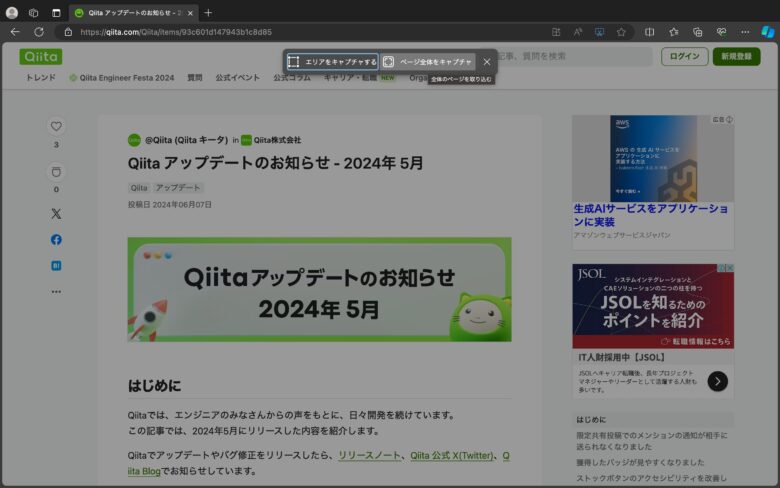Open the more options ellipsis in sidebar

tap(56, 292)
